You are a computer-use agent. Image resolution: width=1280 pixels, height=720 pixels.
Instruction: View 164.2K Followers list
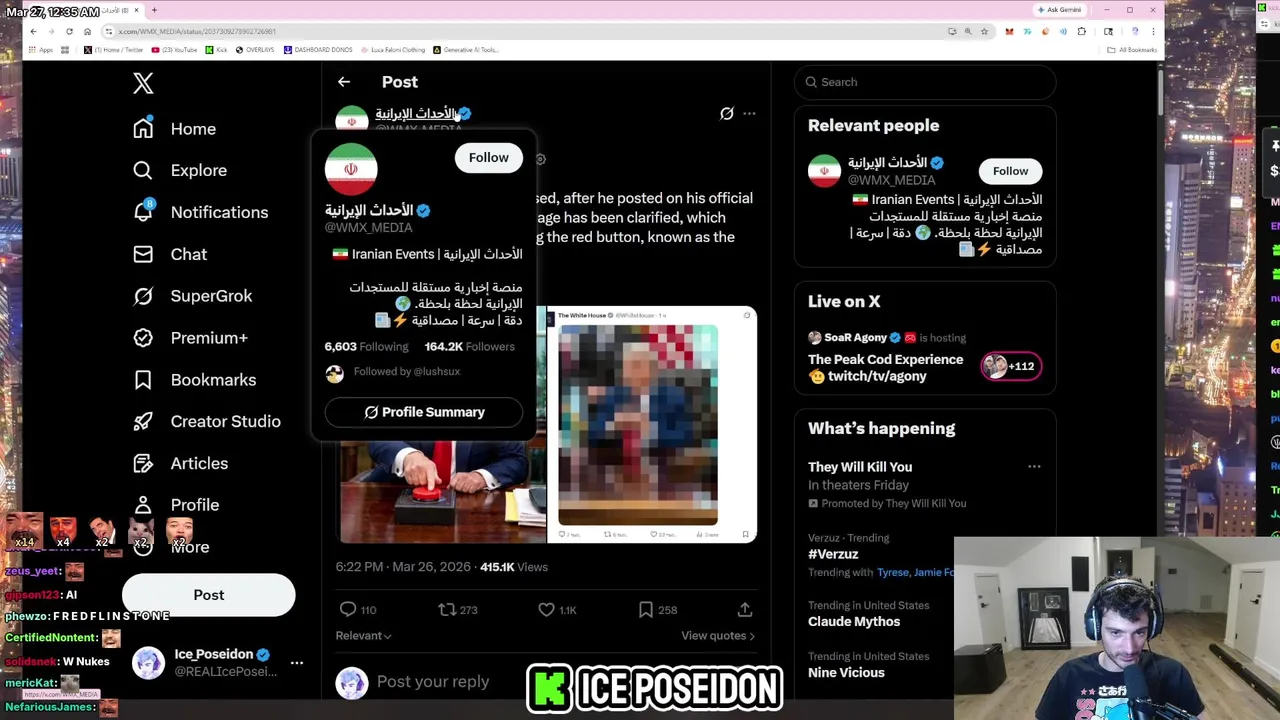click(469, 346)
